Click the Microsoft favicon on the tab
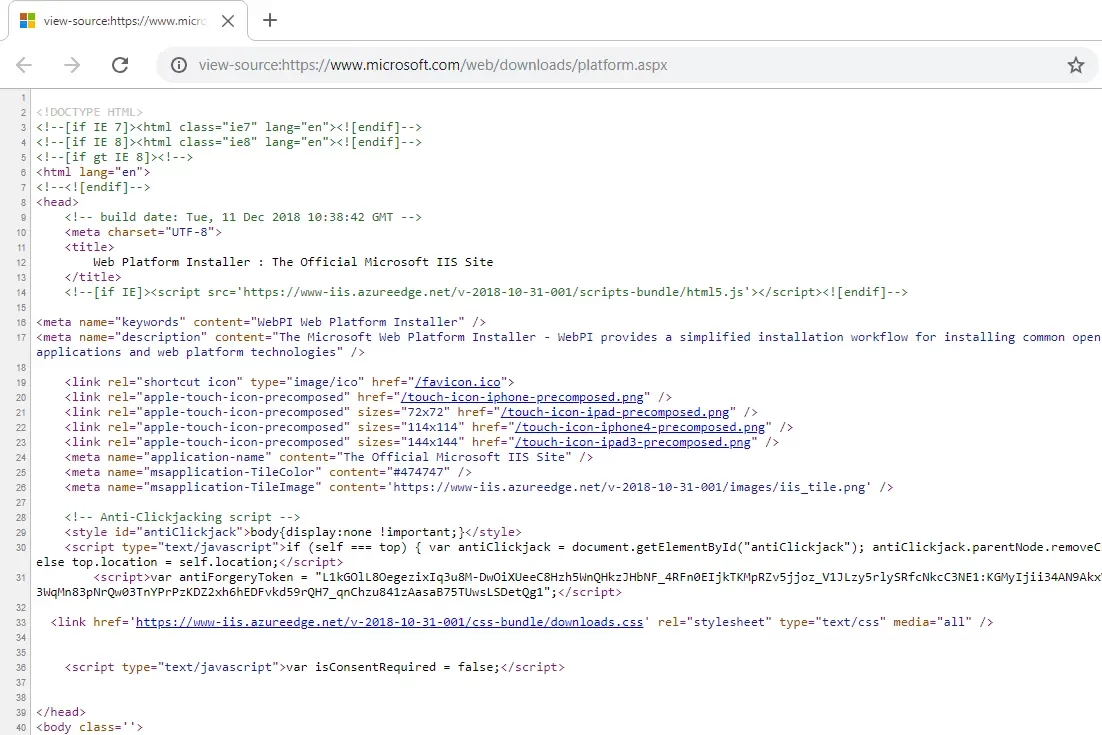The image size is (1102, 735). [x=27, y=21]
